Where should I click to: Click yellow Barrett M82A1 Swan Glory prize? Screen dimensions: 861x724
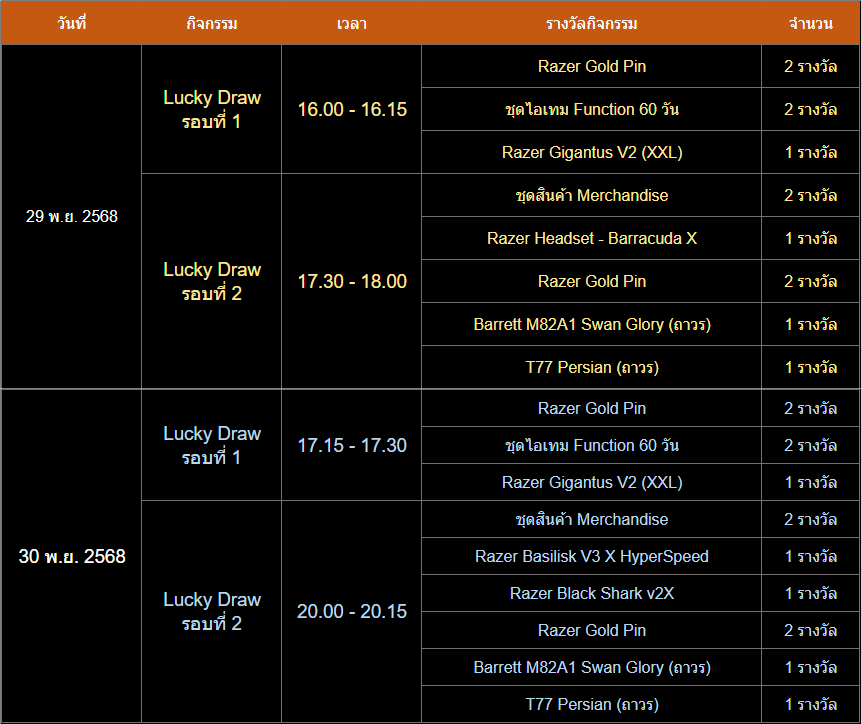(592, 324)
